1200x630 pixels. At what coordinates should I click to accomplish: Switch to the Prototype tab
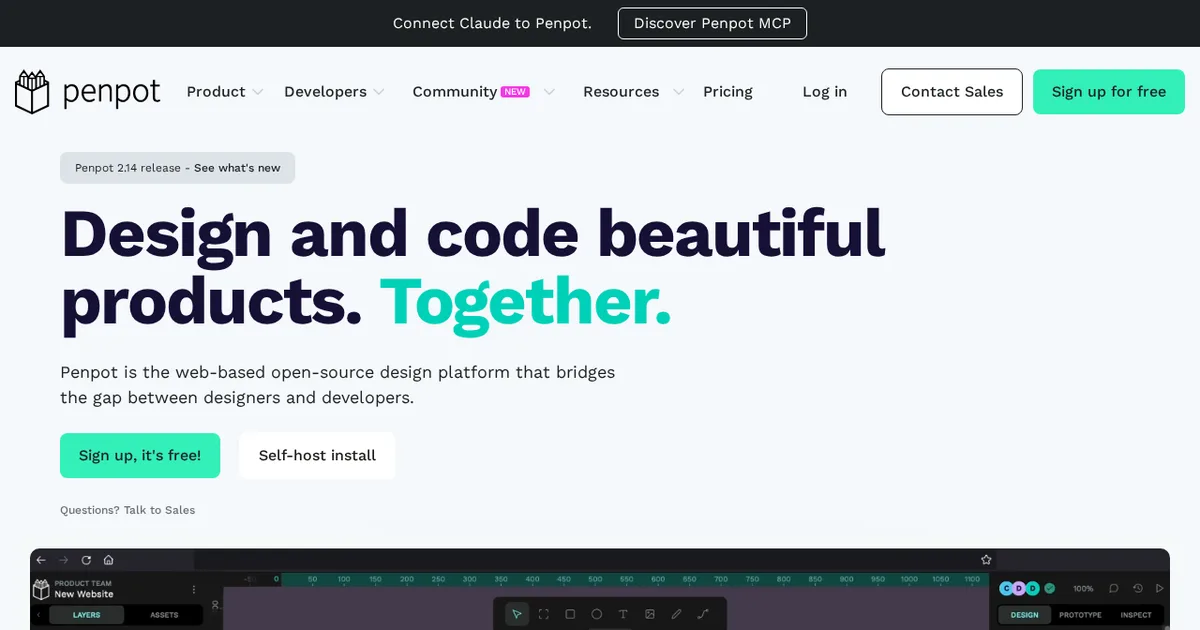click(x=1080, y=615)
